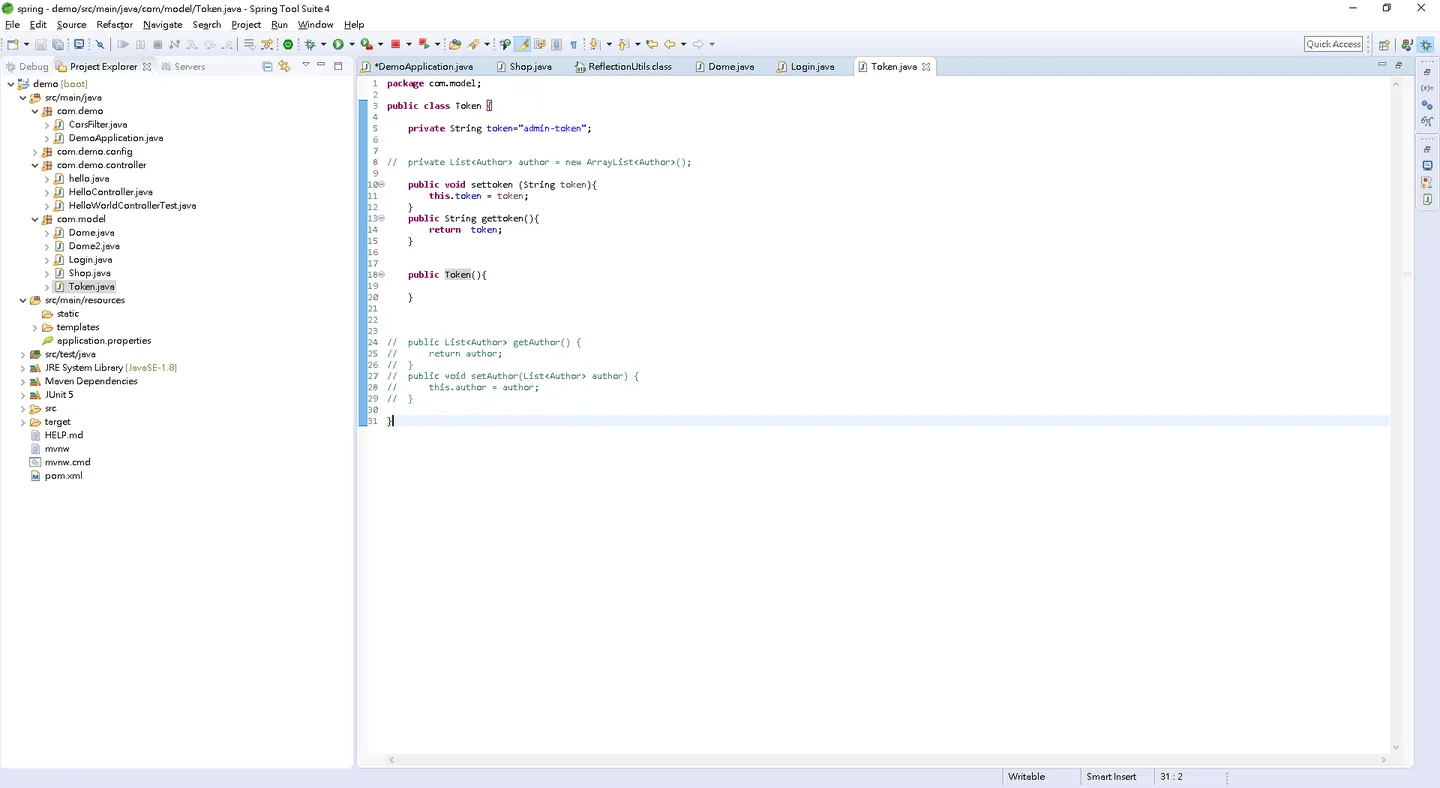Collapse the com.model package node
Image resolution: width=1440 pixels, height=788 pixels.
(x=35, y=219)
